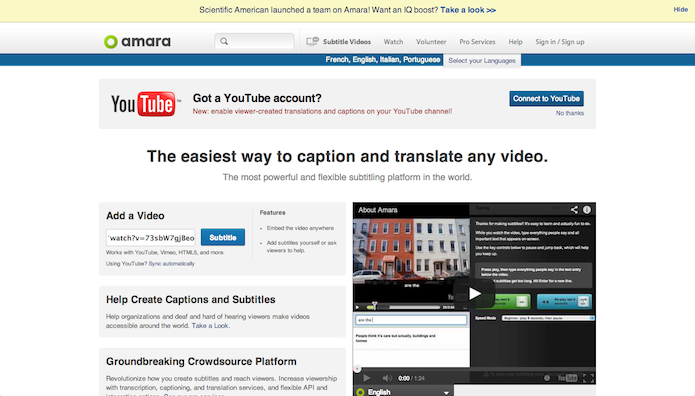Viewport: 695px width, 396px height.
Task: Toggle fullscreen on the video player
Action: pyautogui.click(x=588, y=378)
